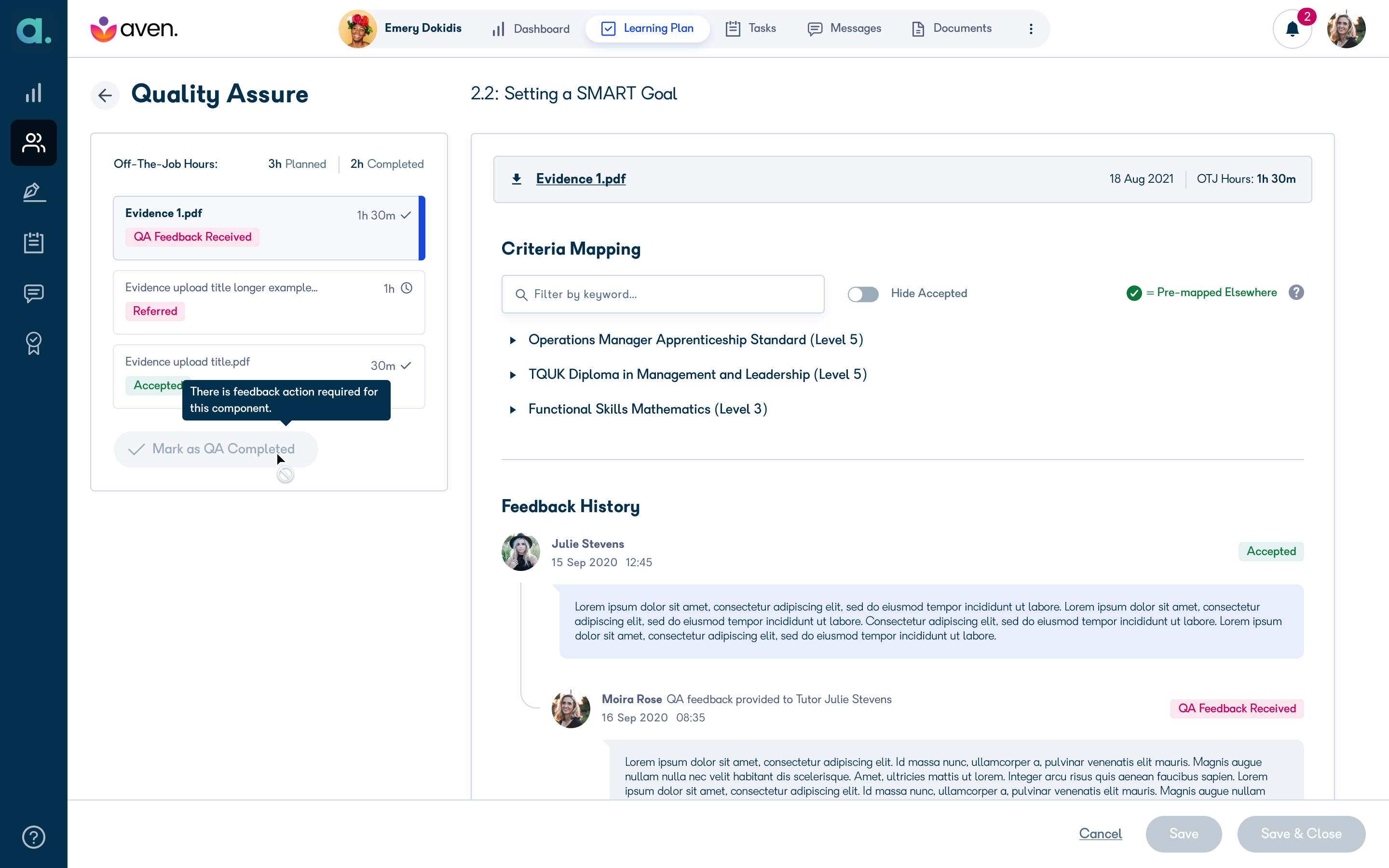Open the notifications bell with badge 2
The image size is (1389, 868).
(x=1292, y=29)
